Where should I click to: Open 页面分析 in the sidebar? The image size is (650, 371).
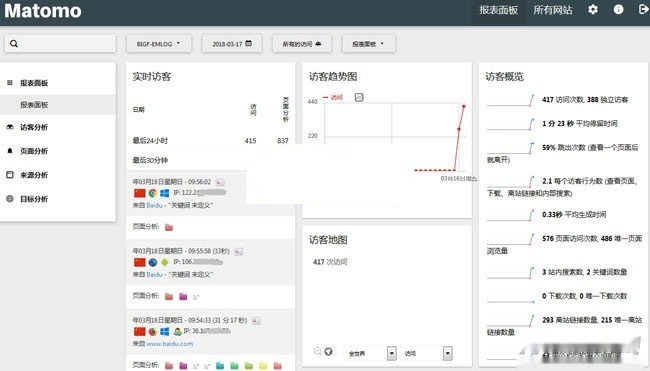(34, 151)
